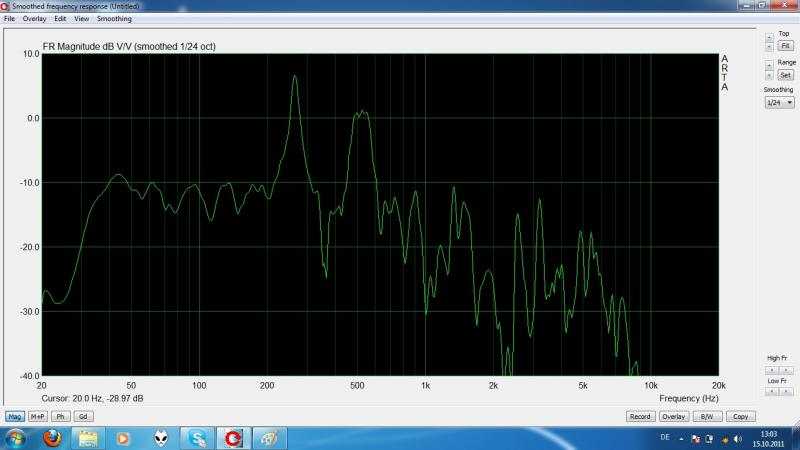Show hidden tray icons arrow
Screen dimensions: 800x450
coord(681,438)
